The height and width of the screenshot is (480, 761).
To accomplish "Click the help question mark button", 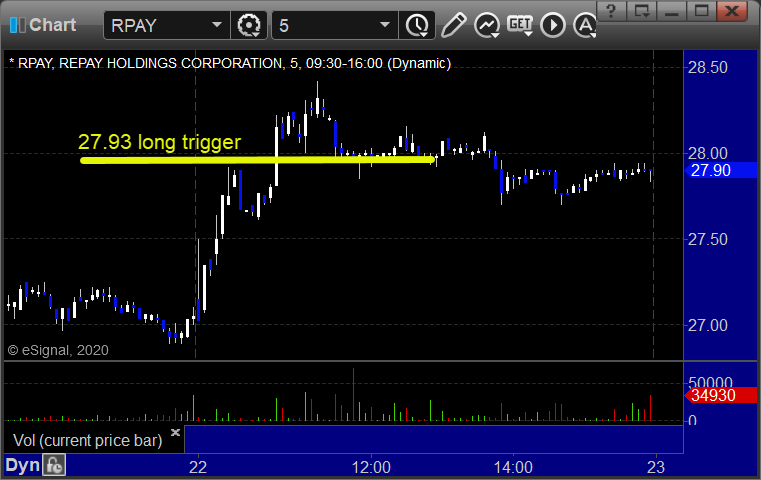I will (611, 11).
